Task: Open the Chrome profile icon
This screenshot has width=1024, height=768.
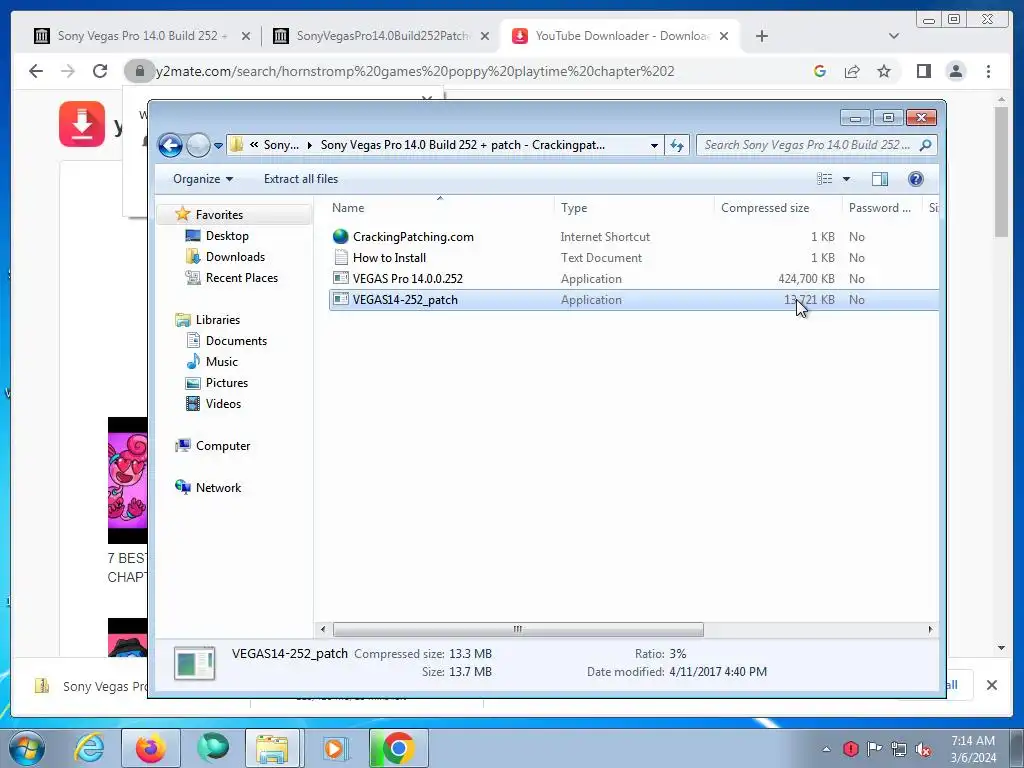Action: pyautogui.click(x=955, y=71)
